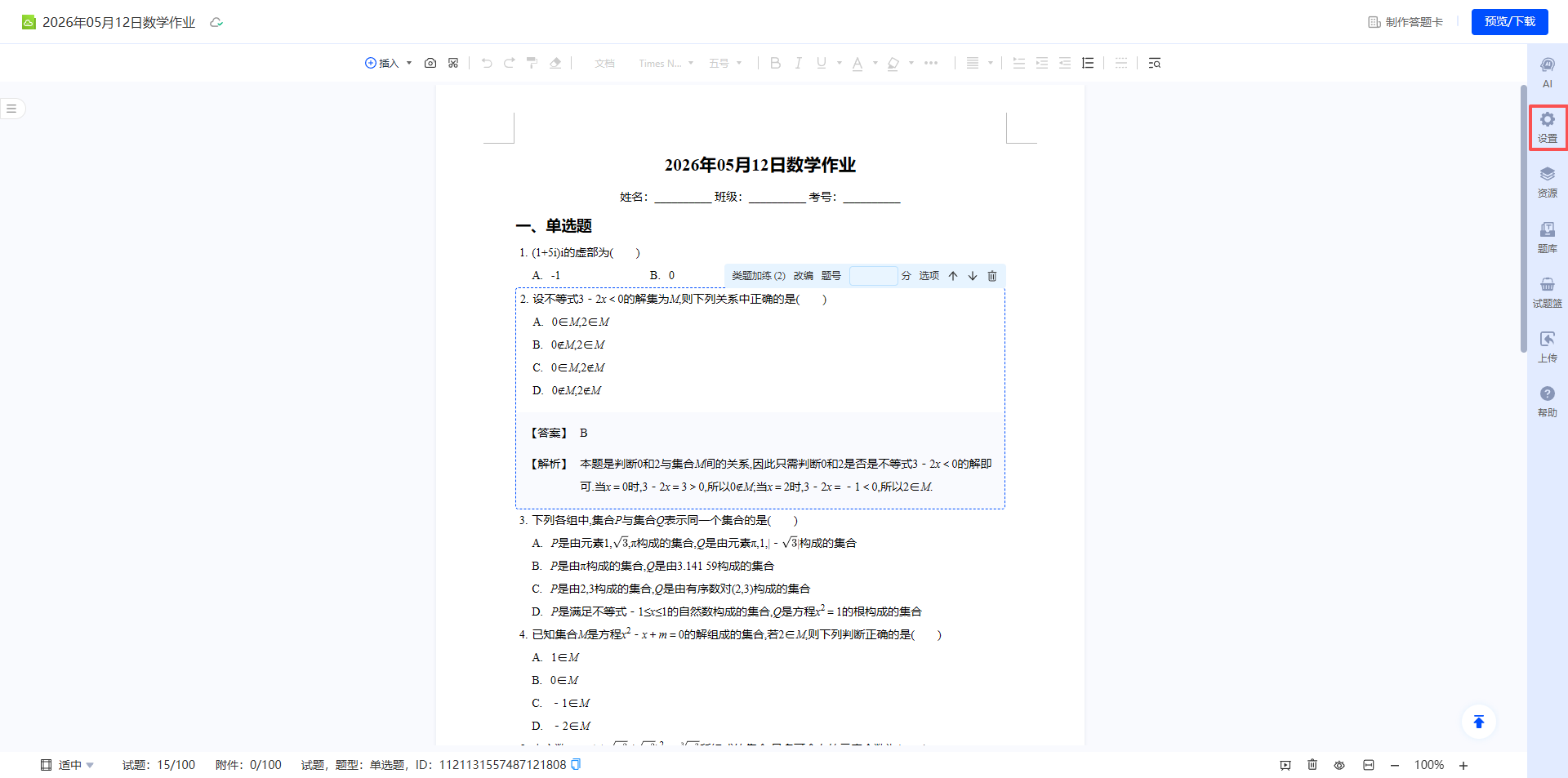This screenshot has height=778, width=1568.
Task: Open the 上传 upload panel
Action: click(1547, 347)
